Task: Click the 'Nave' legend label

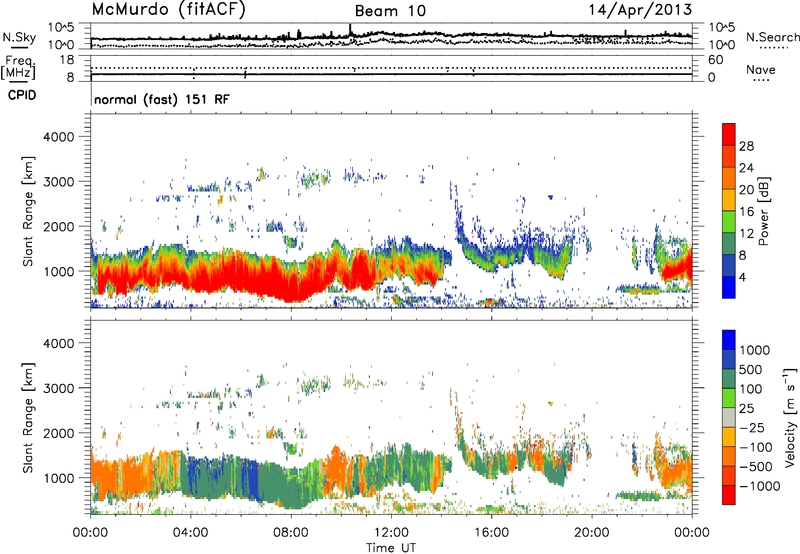Action: pos(761,70)
